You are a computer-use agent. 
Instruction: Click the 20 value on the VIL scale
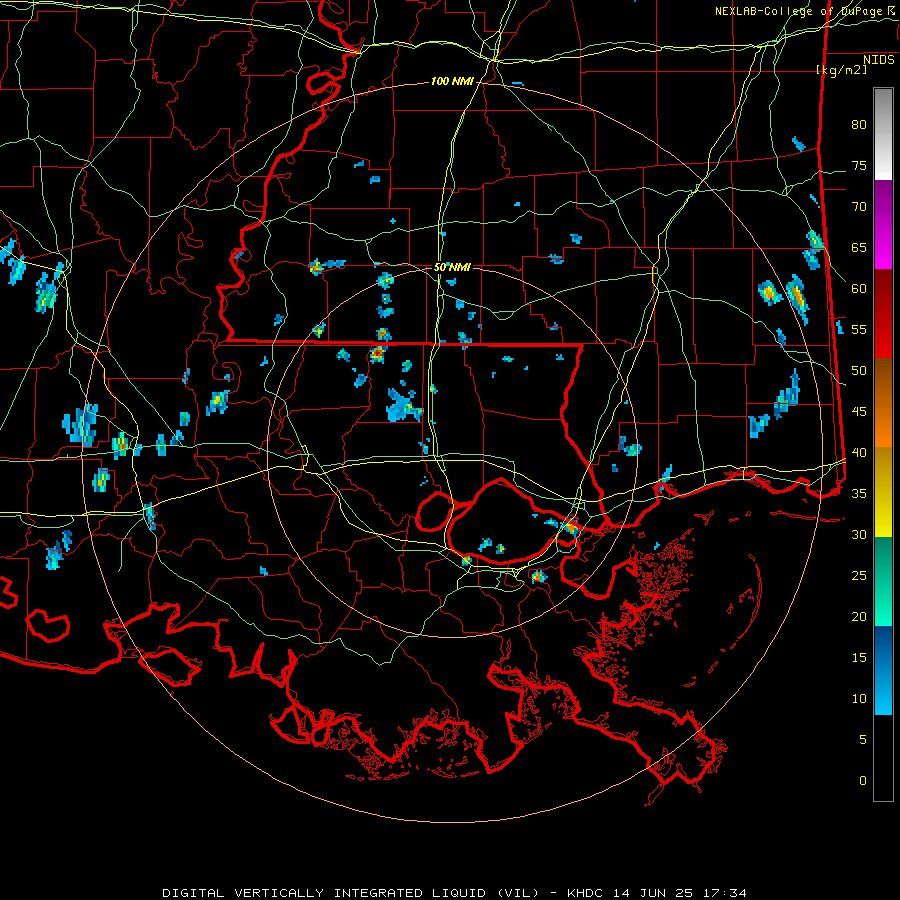click(859, 617)
